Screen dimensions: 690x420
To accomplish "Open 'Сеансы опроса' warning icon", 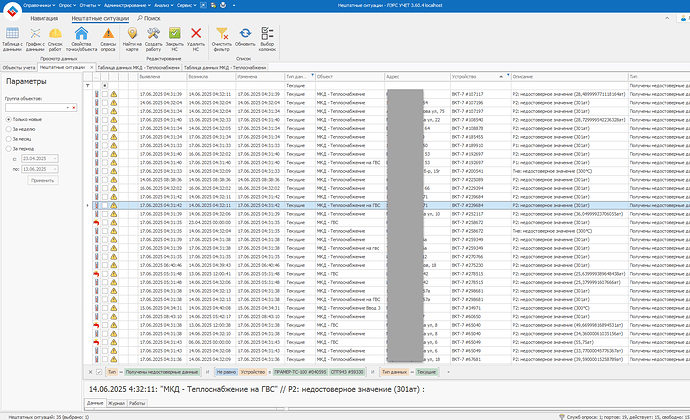I will tap(108, 39).
